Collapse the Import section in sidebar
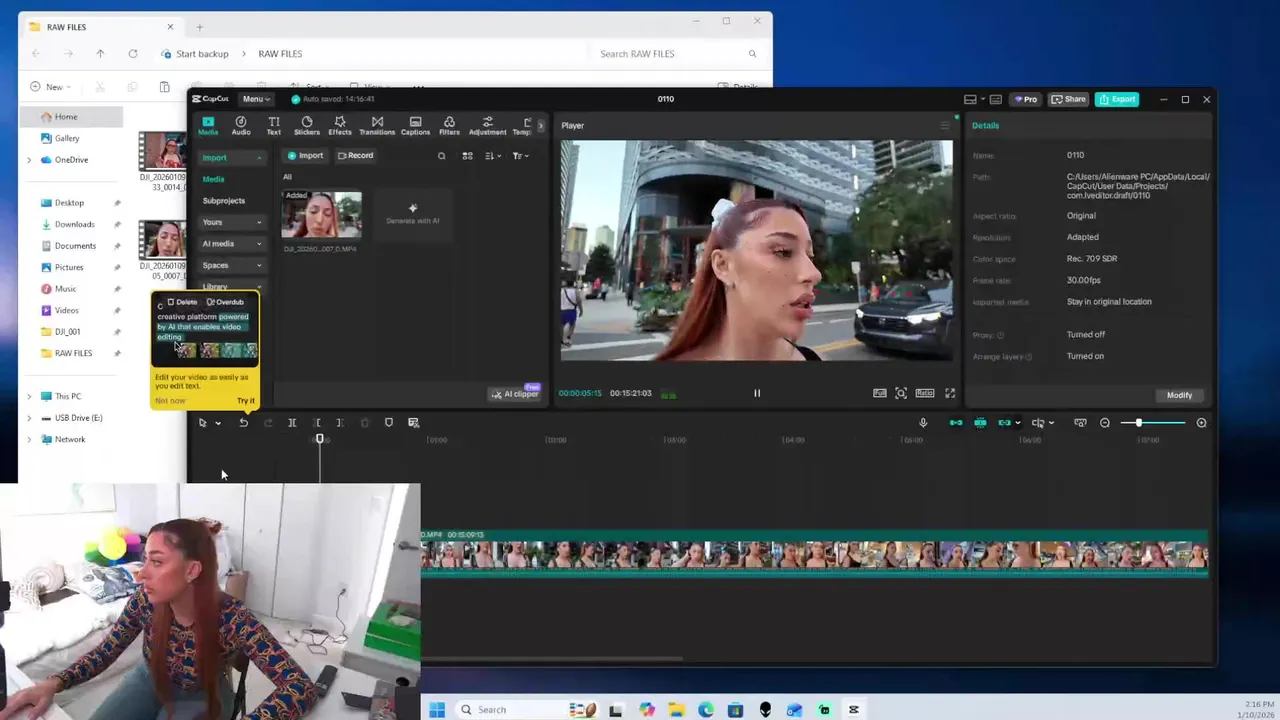Image resolution: width=1280 pixels, height=720 pixels. click(259, 158)
